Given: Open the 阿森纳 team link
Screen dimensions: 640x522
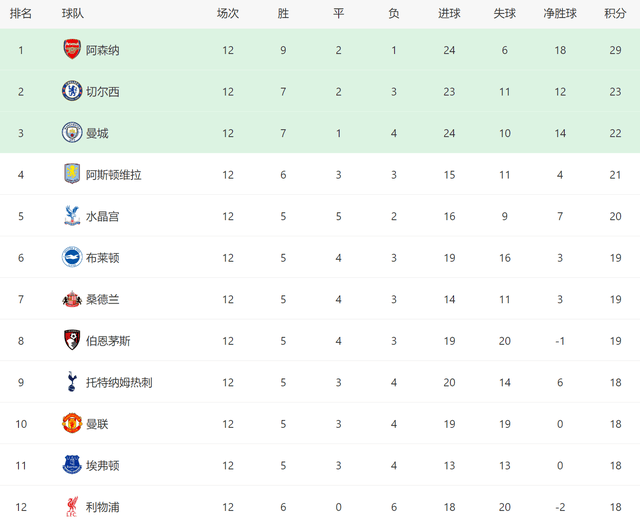Looking at the screenshot, I should coord(103,50).
